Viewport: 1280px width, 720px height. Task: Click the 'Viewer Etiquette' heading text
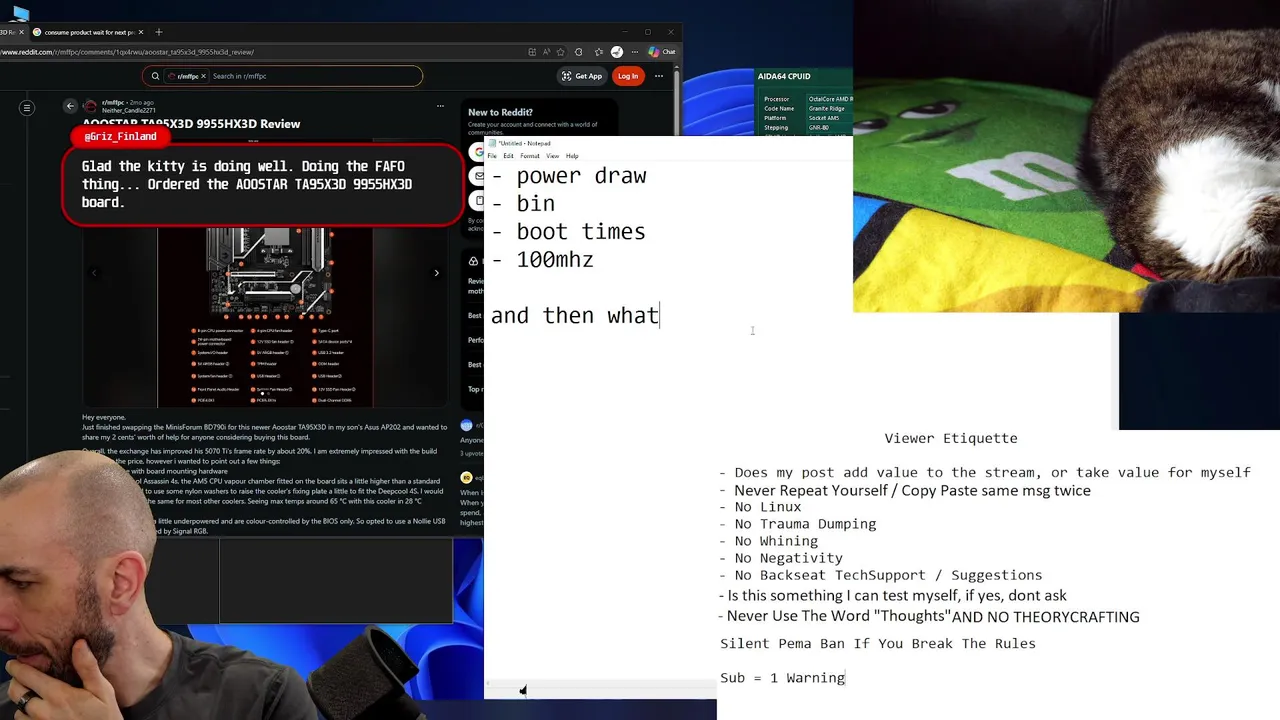point(951,438)
